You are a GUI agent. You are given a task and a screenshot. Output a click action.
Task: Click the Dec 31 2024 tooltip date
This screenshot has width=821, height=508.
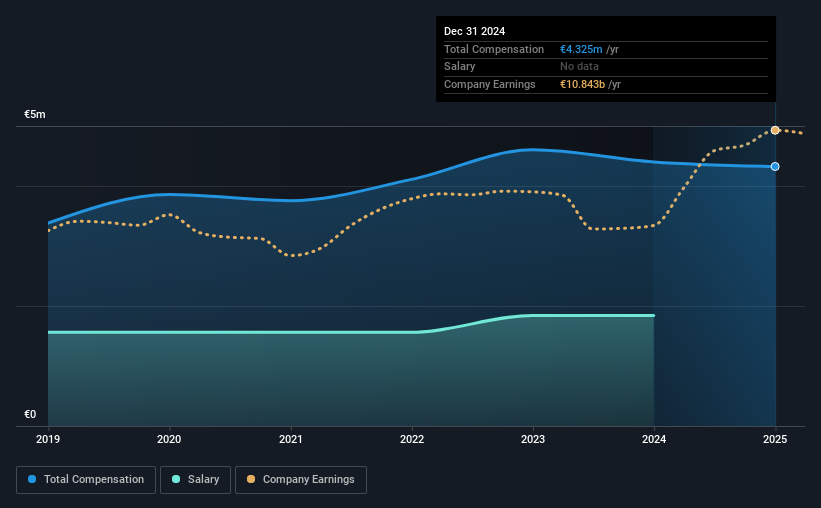point(474,31)
